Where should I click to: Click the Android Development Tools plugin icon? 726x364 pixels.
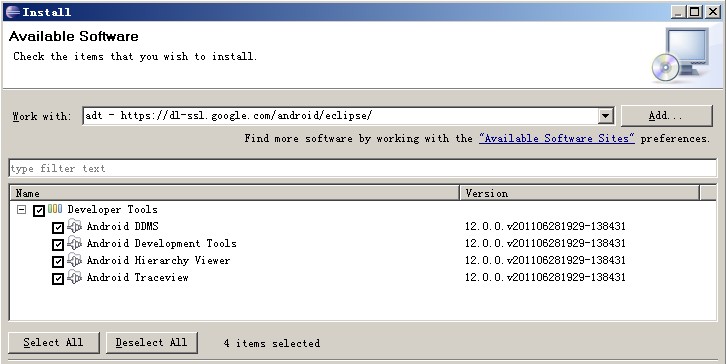(x=75, y=243)
